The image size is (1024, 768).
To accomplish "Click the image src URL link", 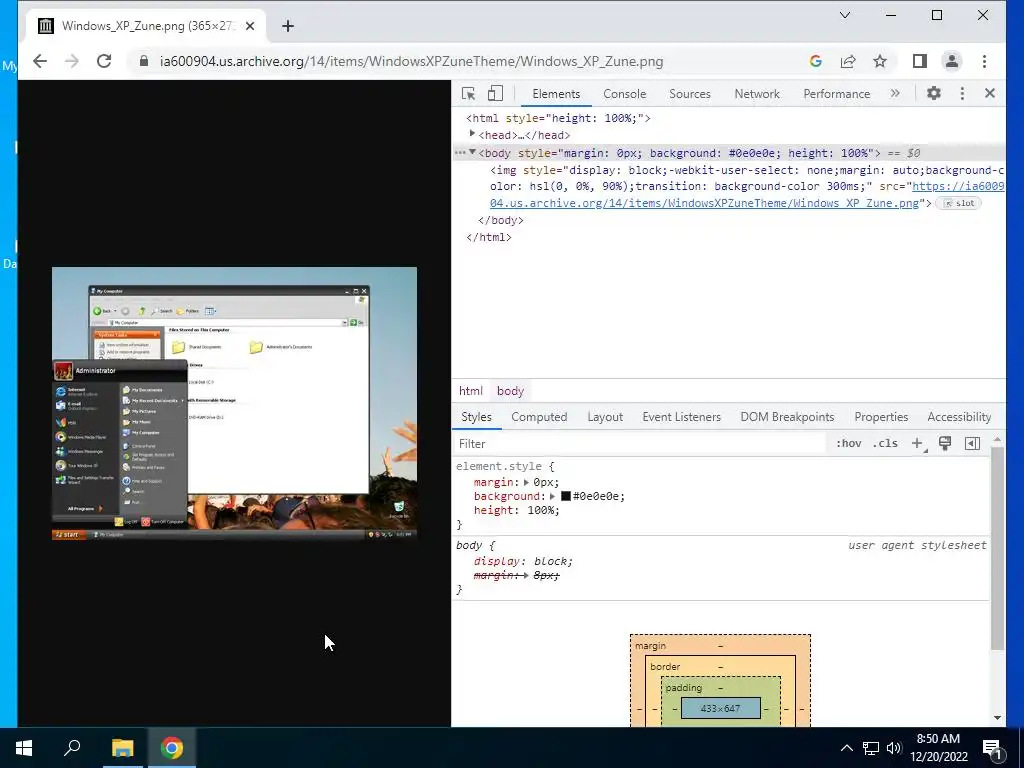I will tap(704, 203).
